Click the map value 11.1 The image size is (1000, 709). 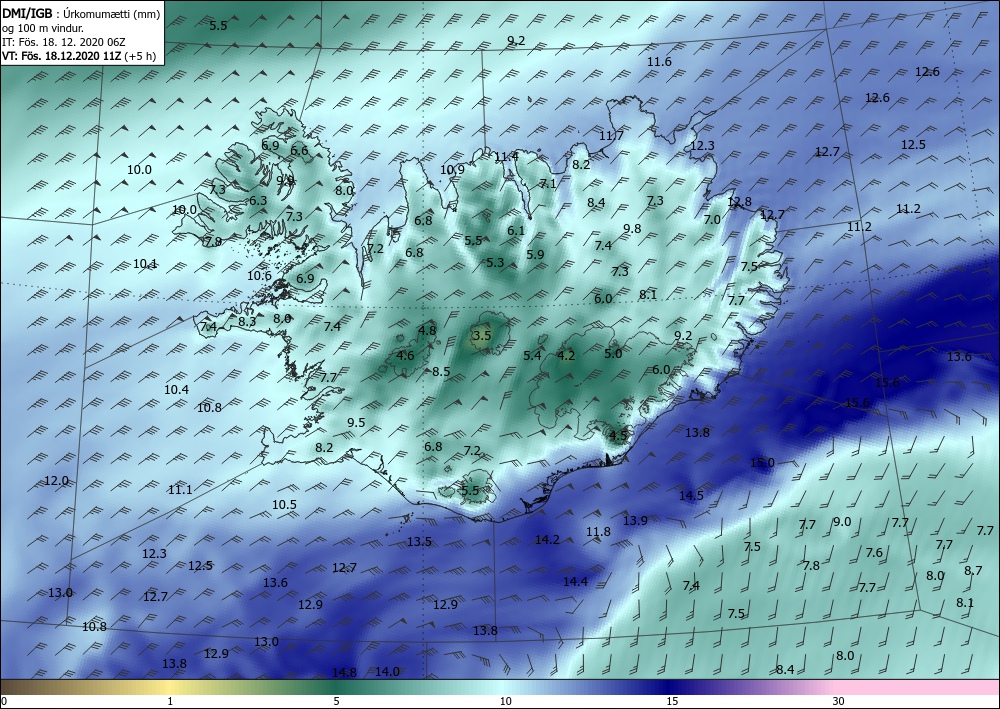pos(180,490)
